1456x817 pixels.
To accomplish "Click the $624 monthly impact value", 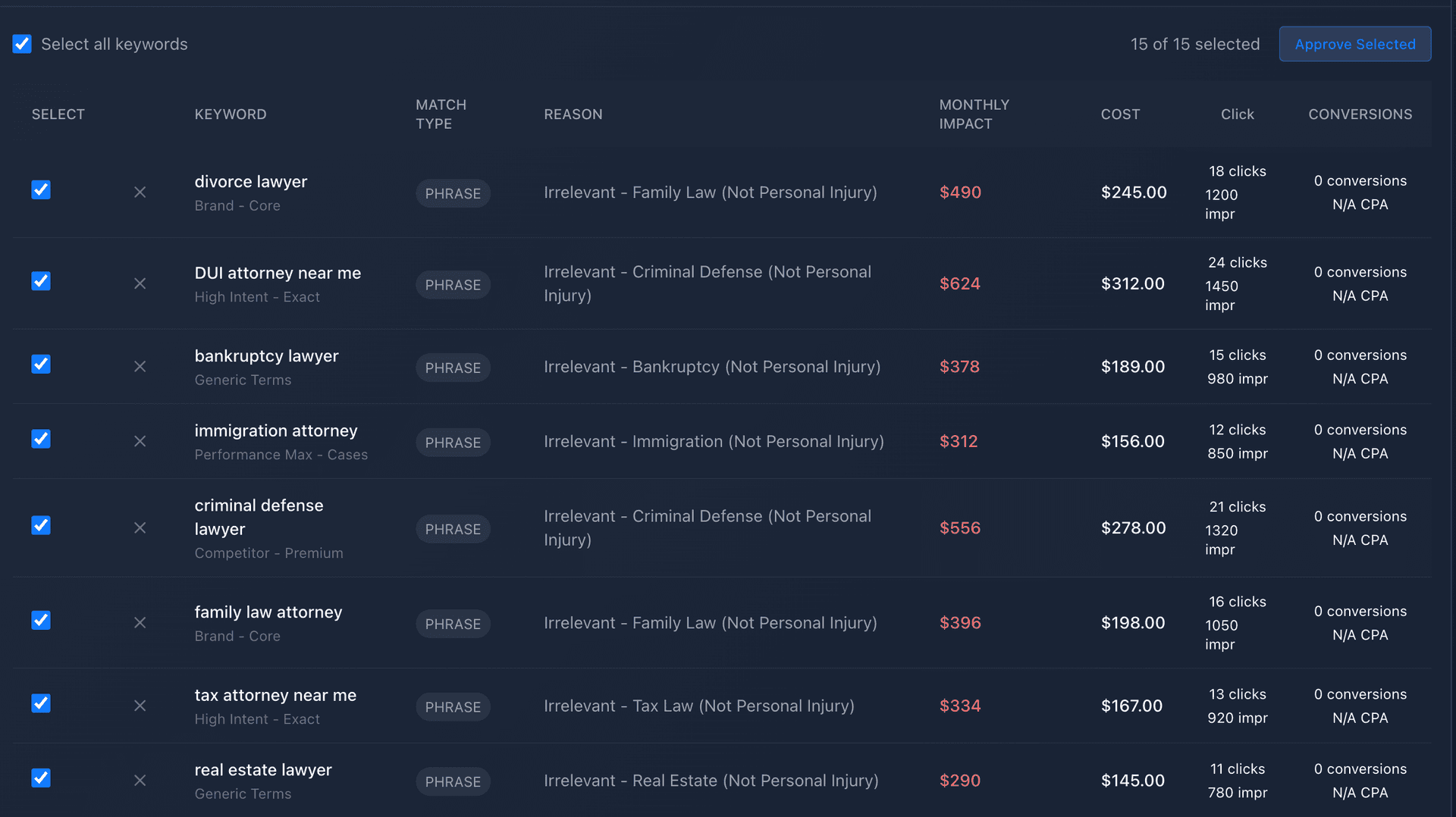I will 960,283.
